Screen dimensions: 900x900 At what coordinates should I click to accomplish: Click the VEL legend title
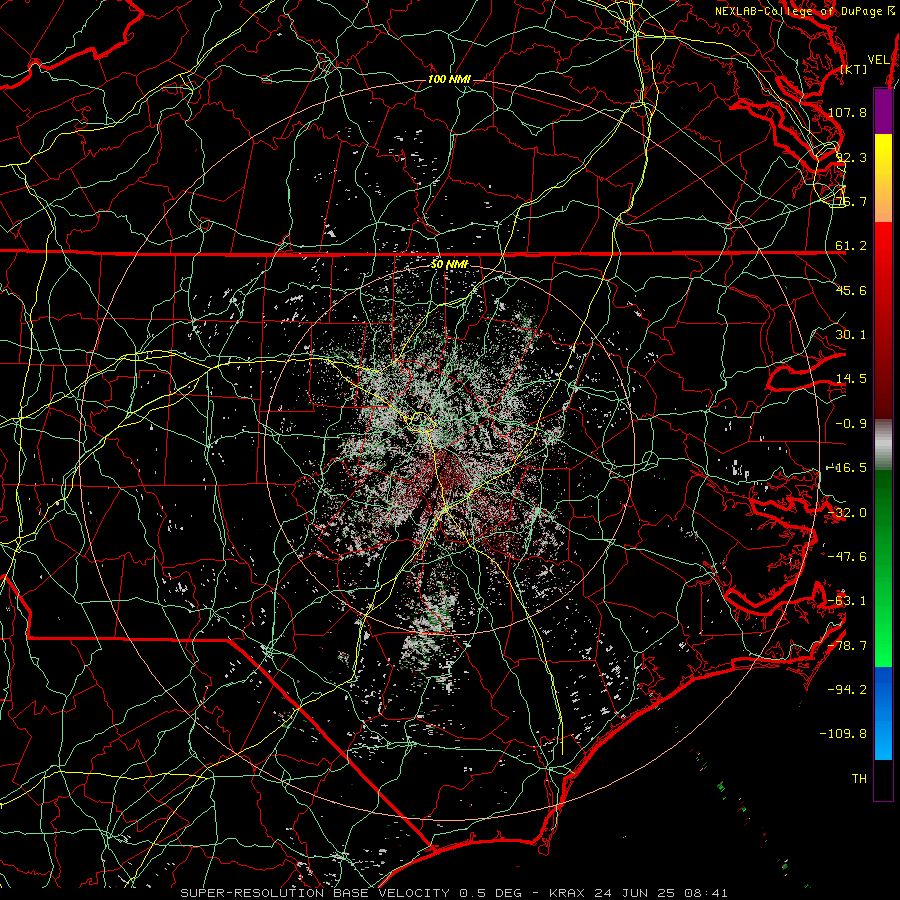879,60
